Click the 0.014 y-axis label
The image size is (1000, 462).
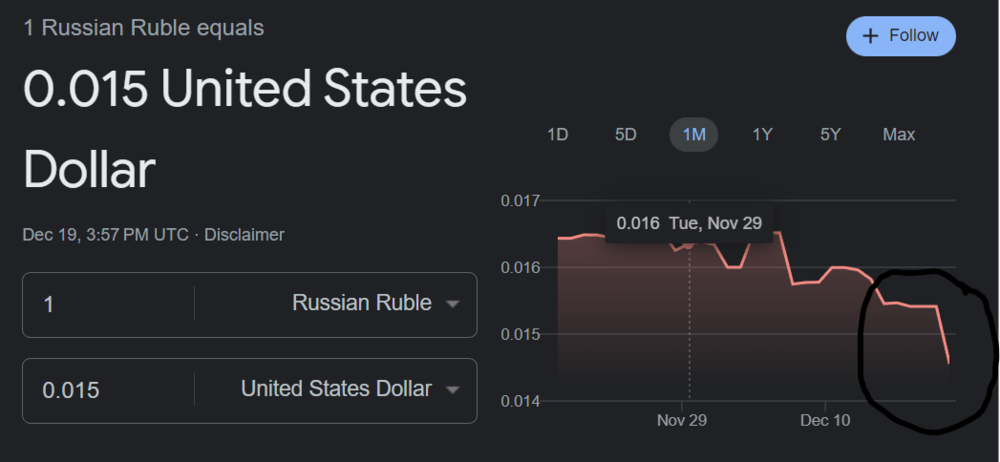coord(520,401)
